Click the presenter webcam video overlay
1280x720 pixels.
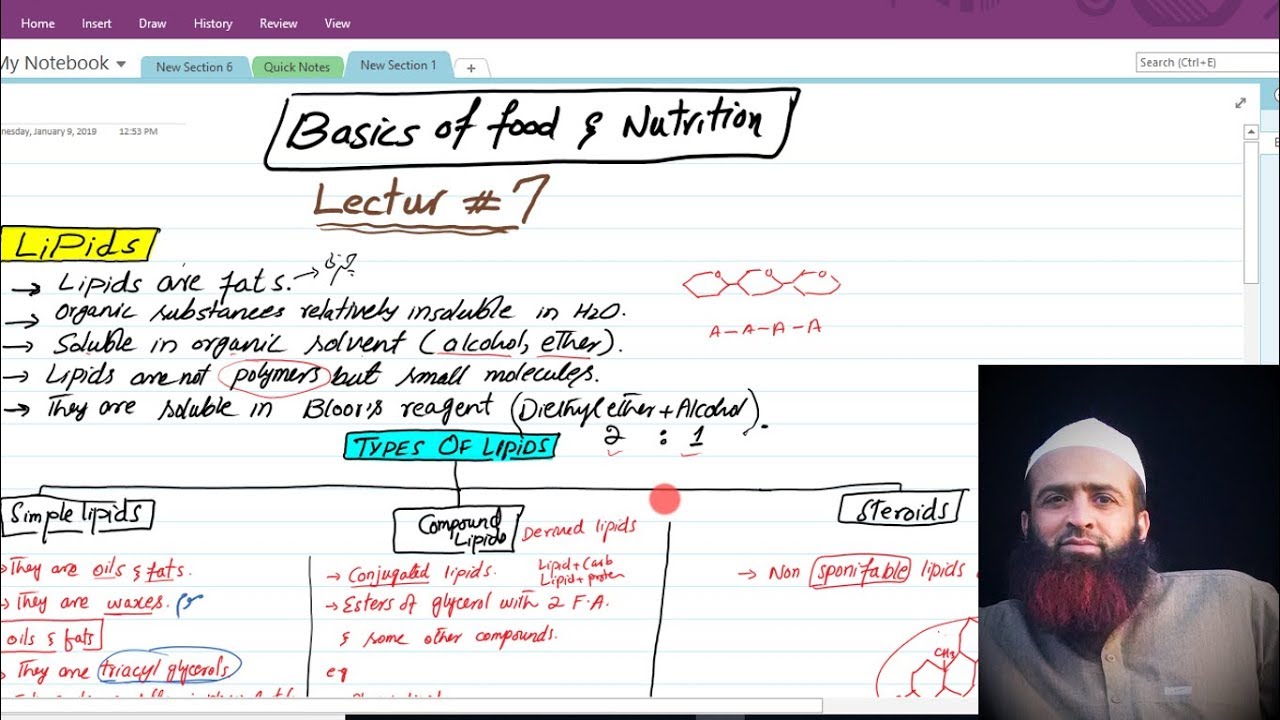[1129, 540]
